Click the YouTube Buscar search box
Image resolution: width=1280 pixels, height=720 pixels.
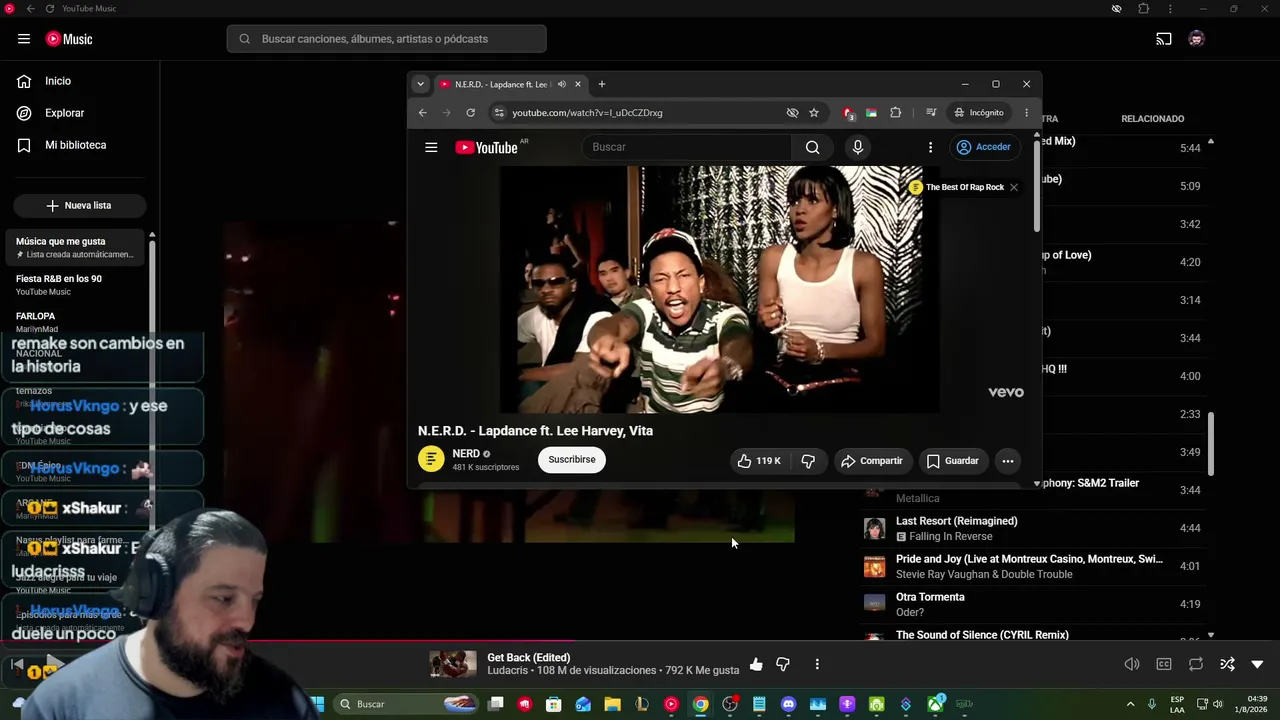pos(686,147)
